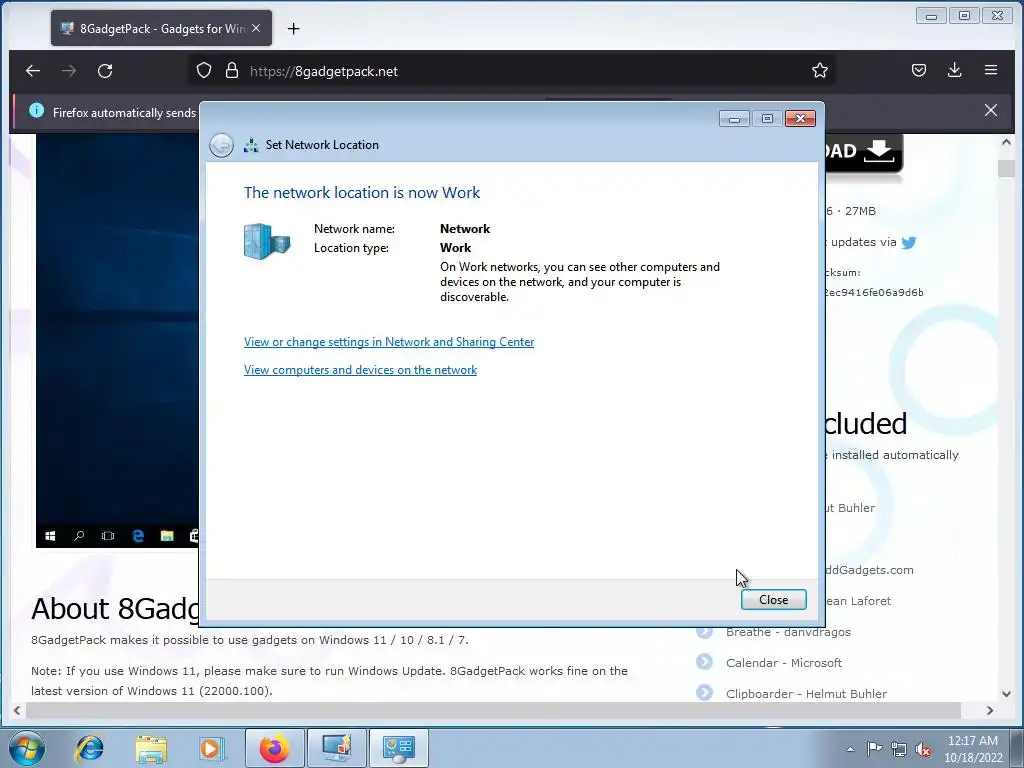Viewport: 1024px width, 768px height.
Task: Show hidden tray icons arrow
Action: [850, 749]
